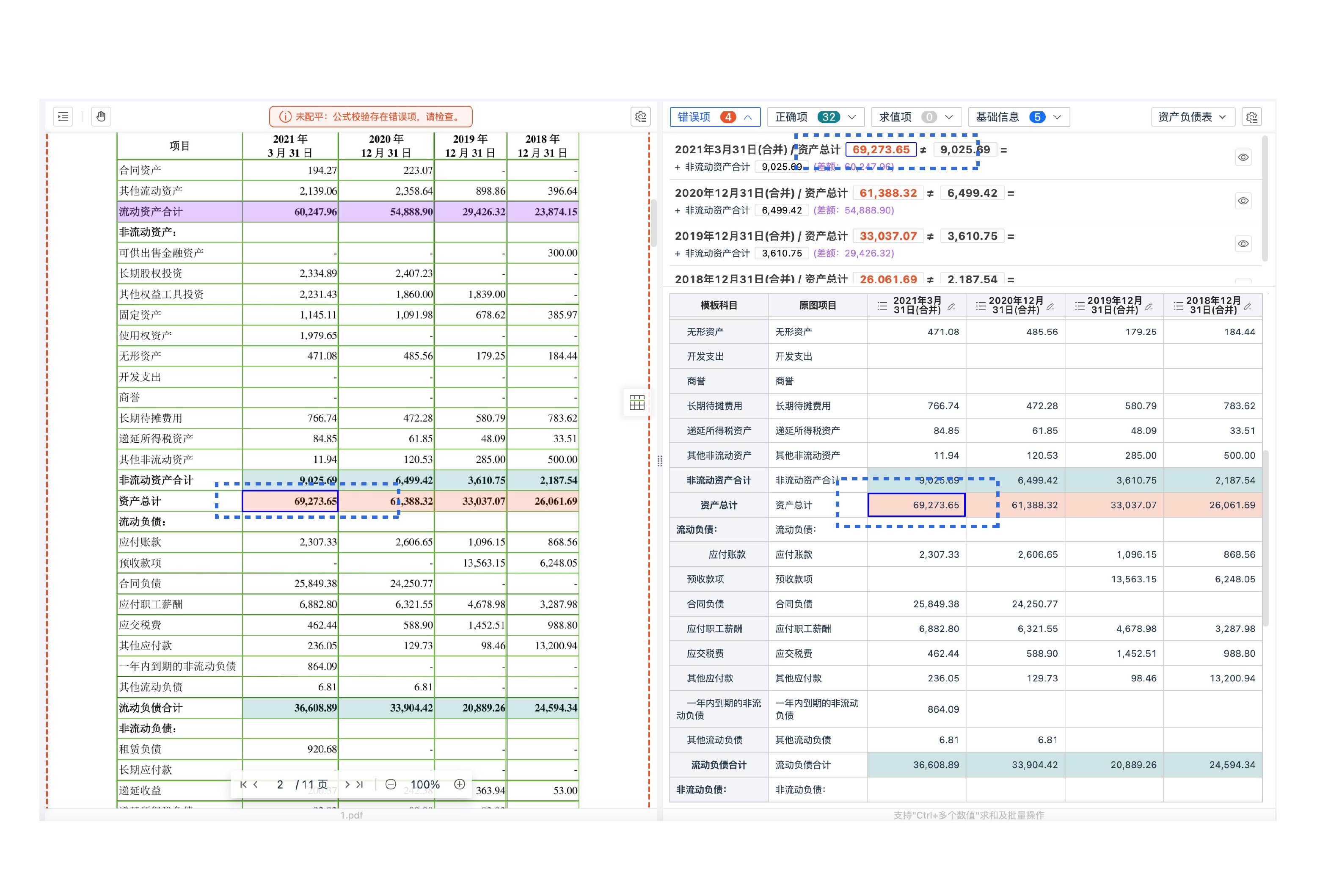Select the hand pan tool
This screenshot has height=896, width=1317.
101,117
